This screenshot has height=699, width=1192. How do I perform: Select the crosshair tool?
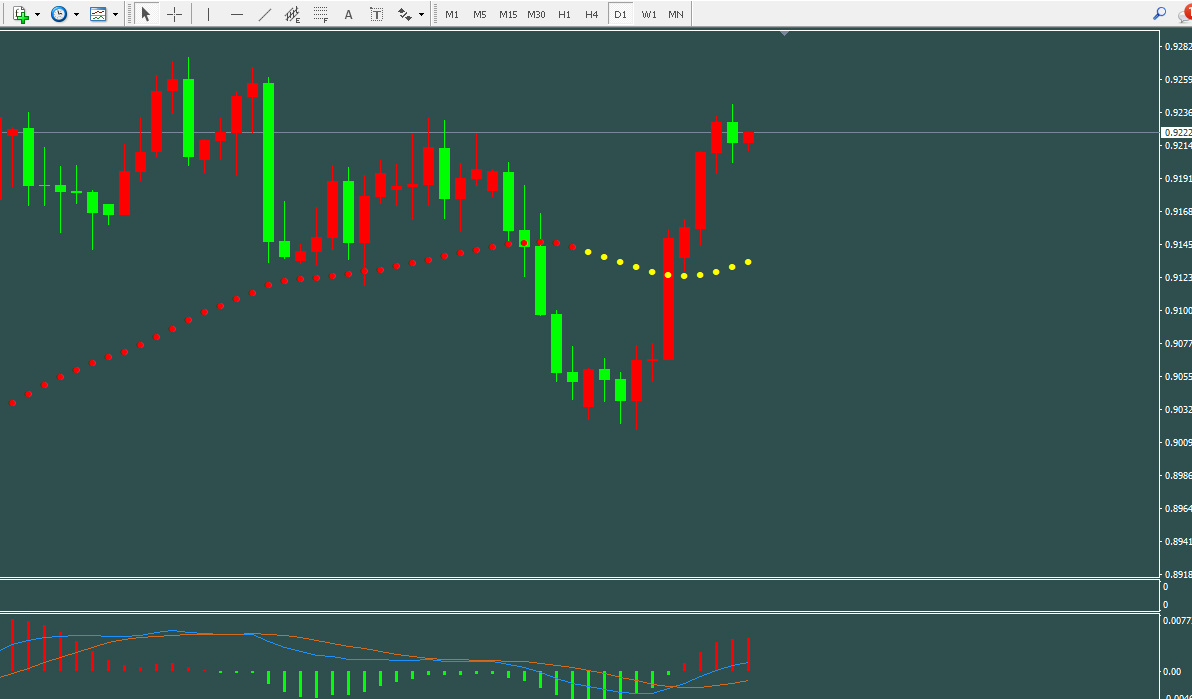[175, 14]
